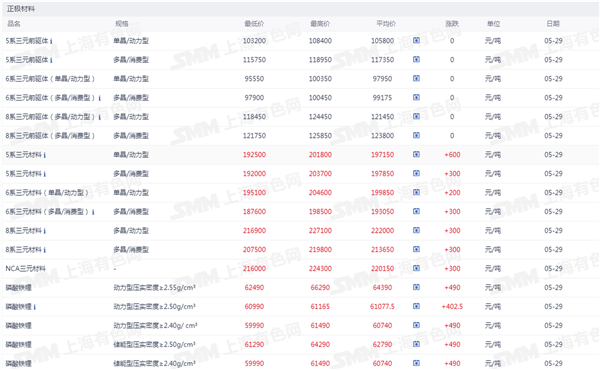Open product 8系三元前驱体（多晶/动力型）
Image resolution: width=600 pixels, height=370 pixels.
click(x=50, y=117)
